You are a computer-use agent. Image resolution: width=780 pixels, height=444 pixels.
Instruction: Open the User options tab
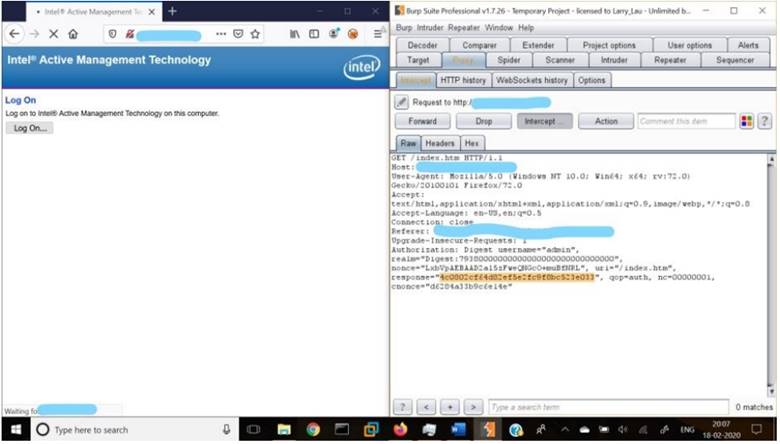tap(689, 45)
